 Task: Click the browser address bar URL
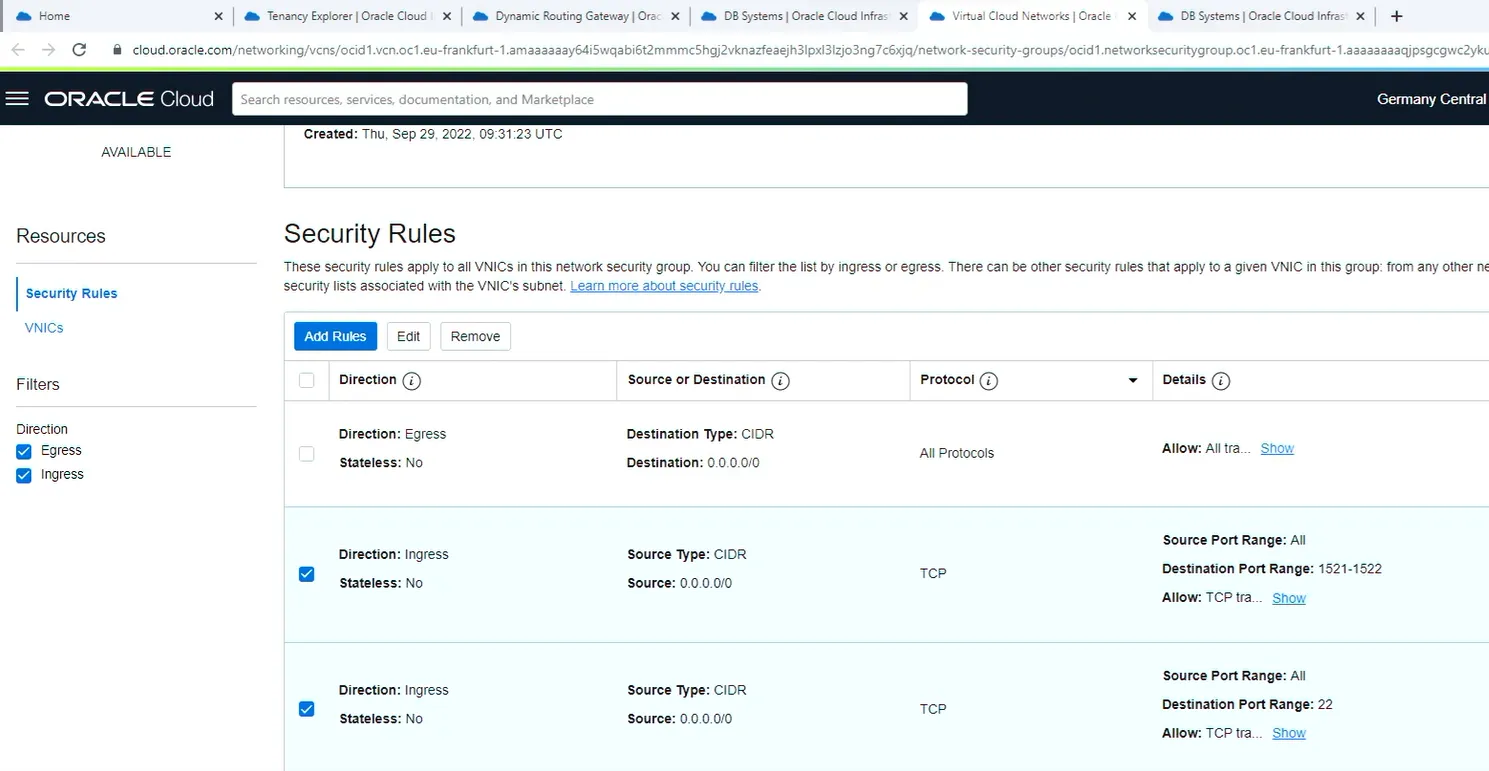(x=810, y=49)
